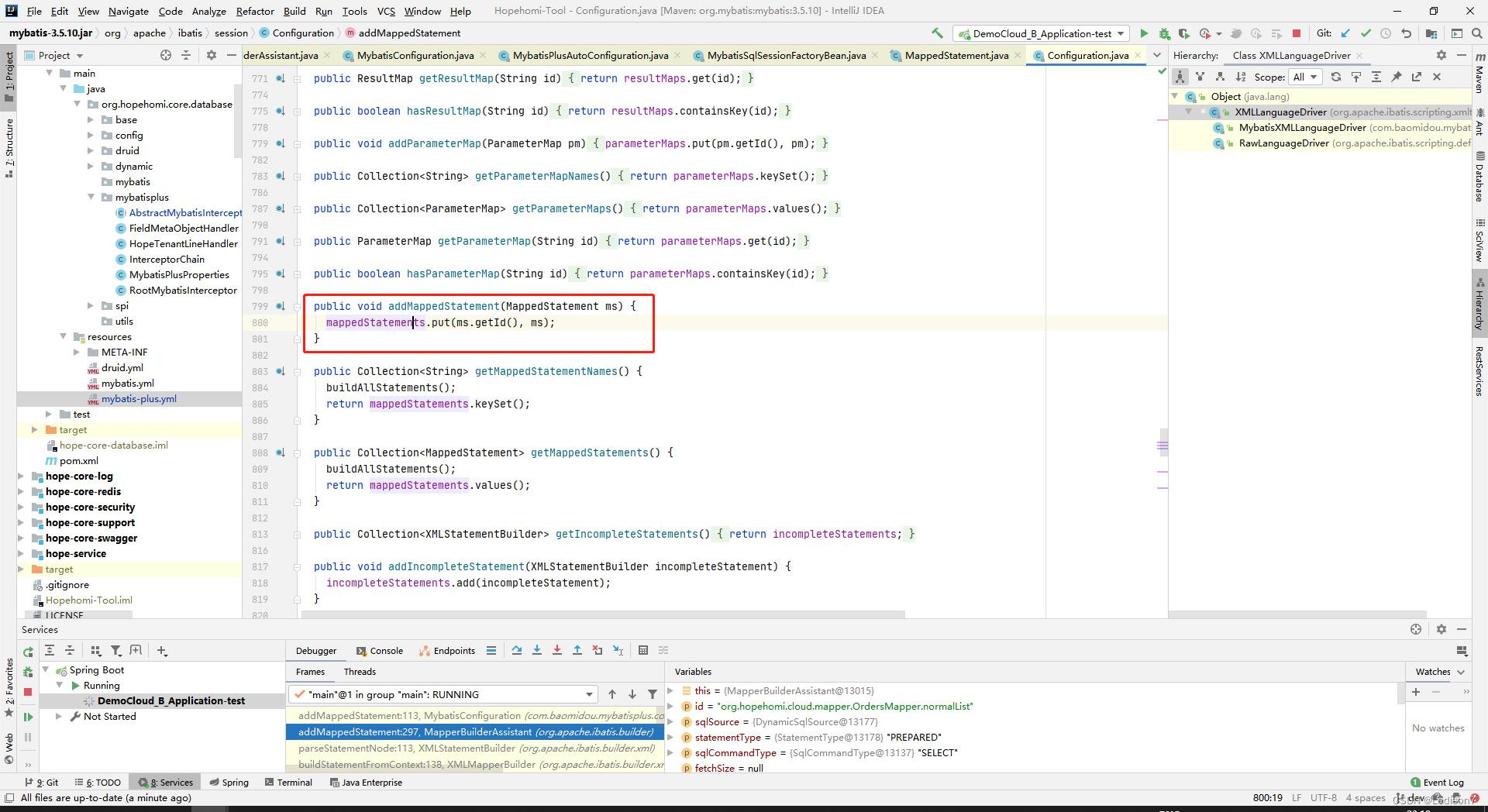This screenshot has height=812, width=1488.
Task: Open Hierarchy Scope All dropdown
Action: point(1305,77)
